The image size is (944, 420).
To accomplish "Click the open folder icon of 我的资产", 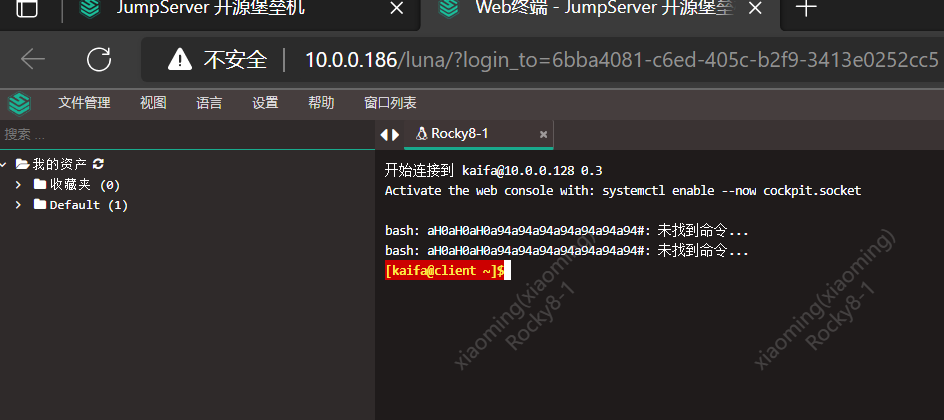I will coord(22,164).
